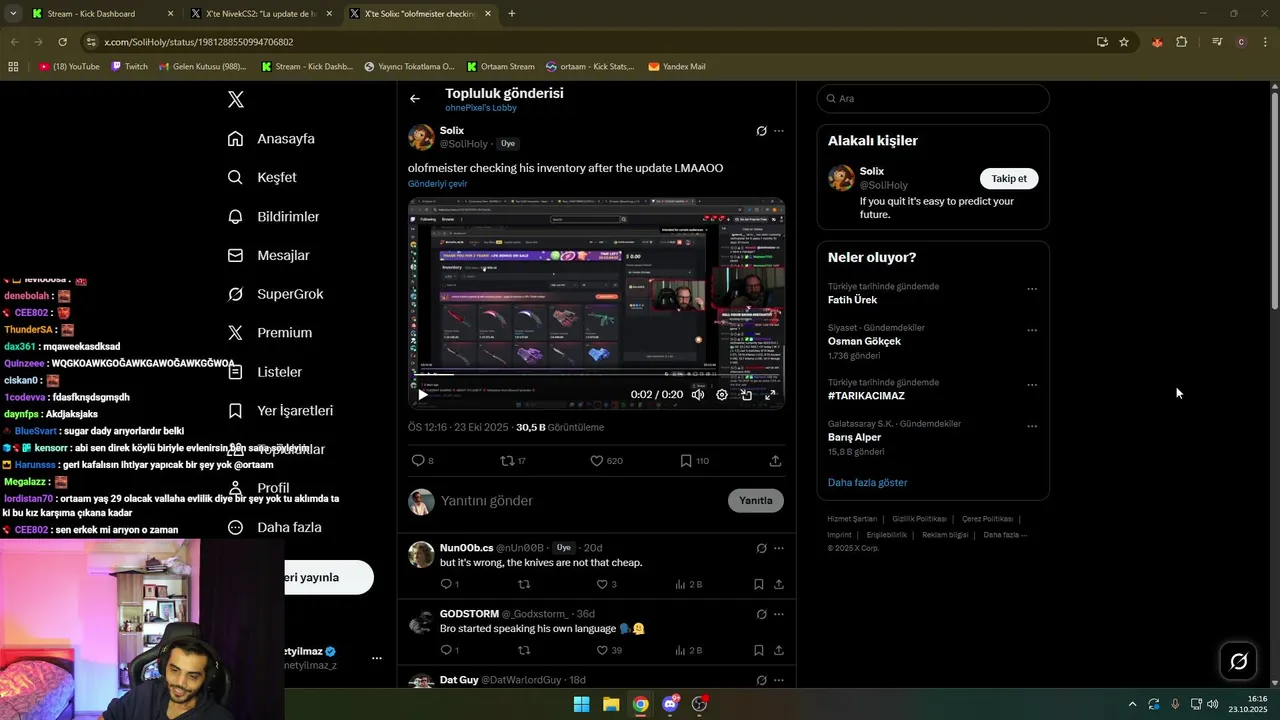The image size is (1280, 720).
Task: Open Gizlilik Politikası footer link
Action: coord(919,519)
